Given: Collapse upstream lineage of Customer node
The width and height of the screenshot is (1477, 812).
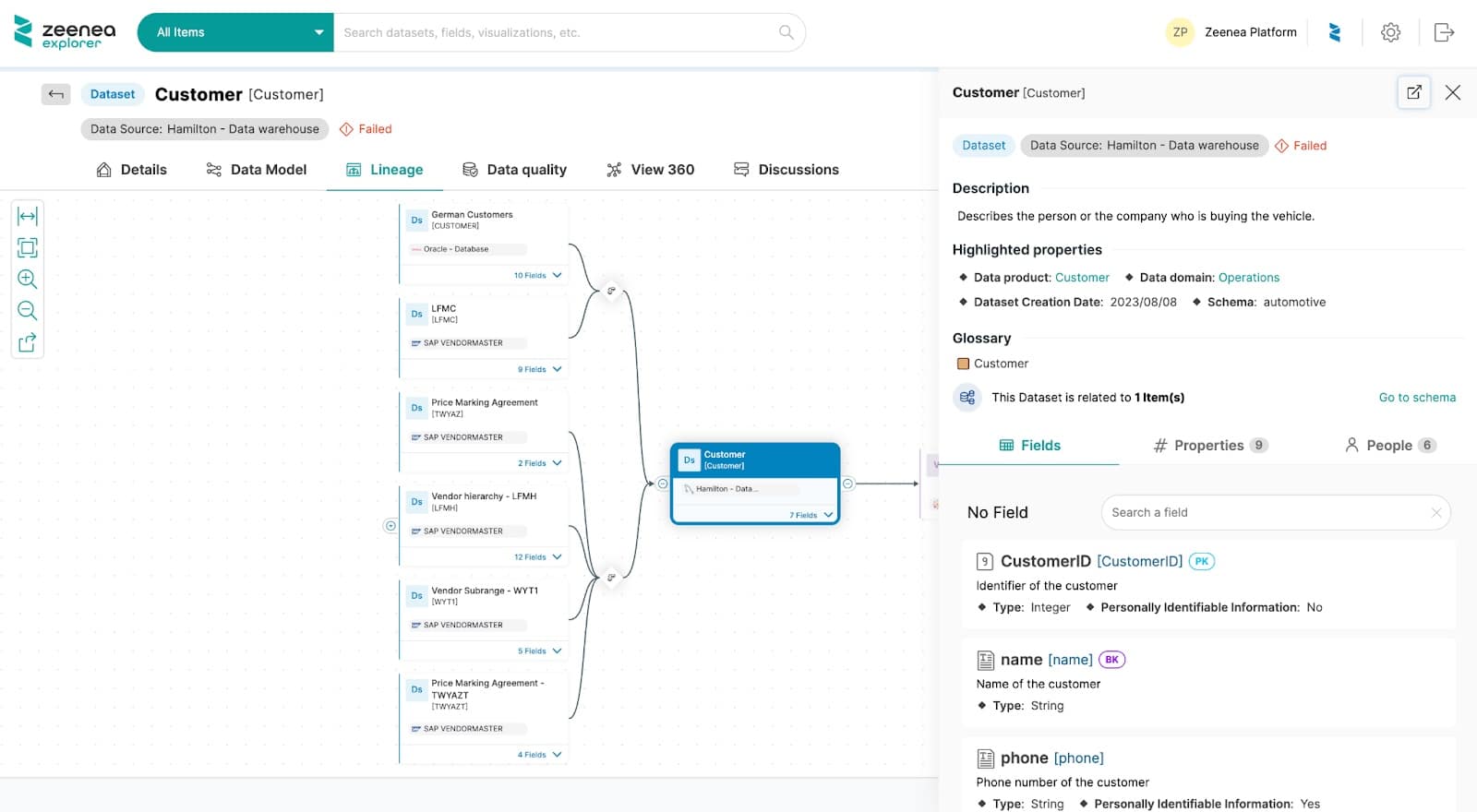Looking at the screenshot, I should tap(663, 484).
